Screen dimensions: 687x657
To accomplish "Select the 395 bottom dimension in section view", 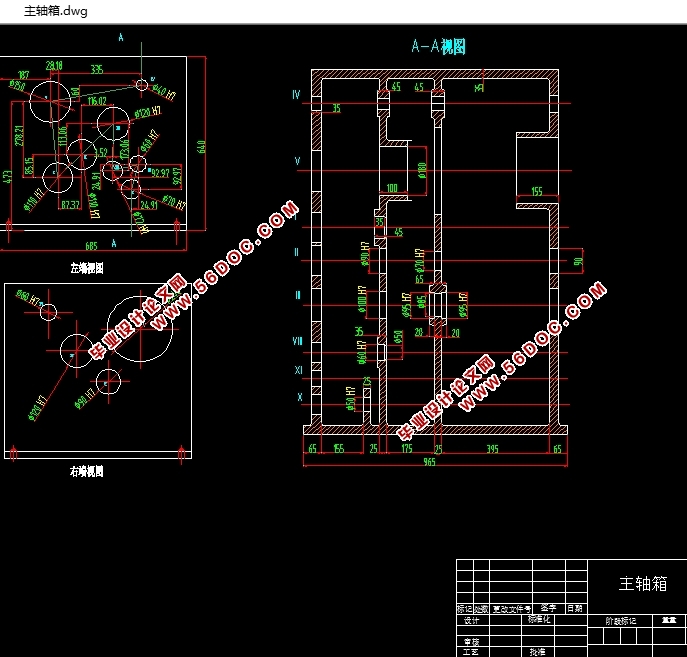I will [x=492, y=449].
